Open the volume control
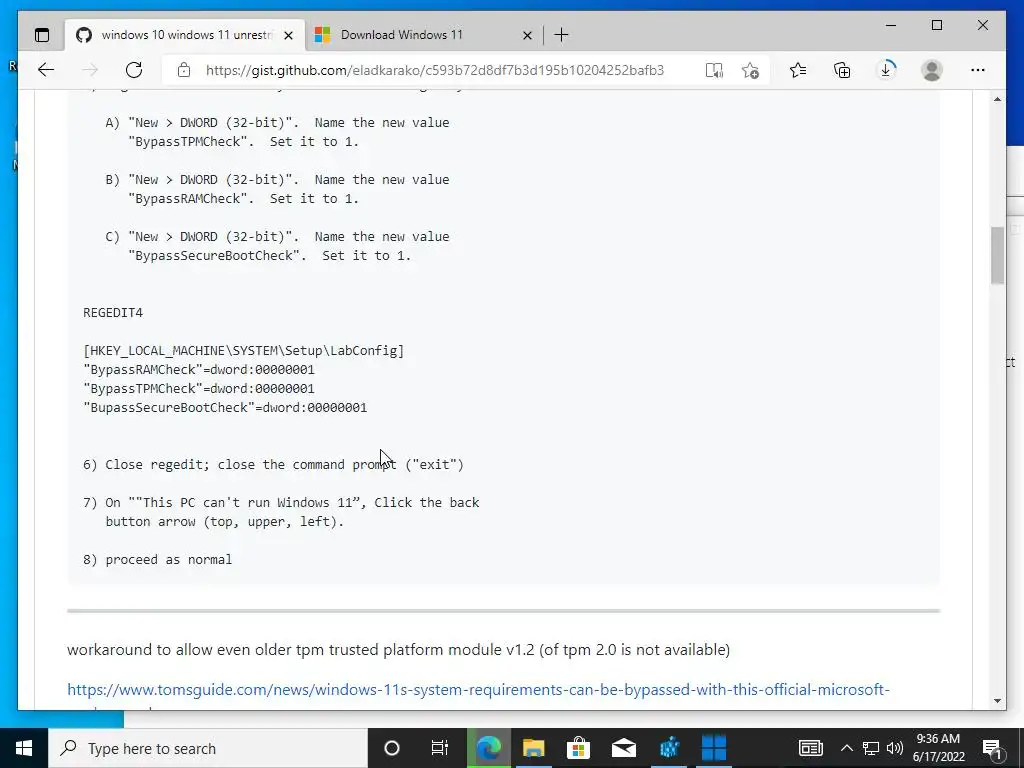The image size is (1024, 768). pyautogui.click(x=895, y=748)
